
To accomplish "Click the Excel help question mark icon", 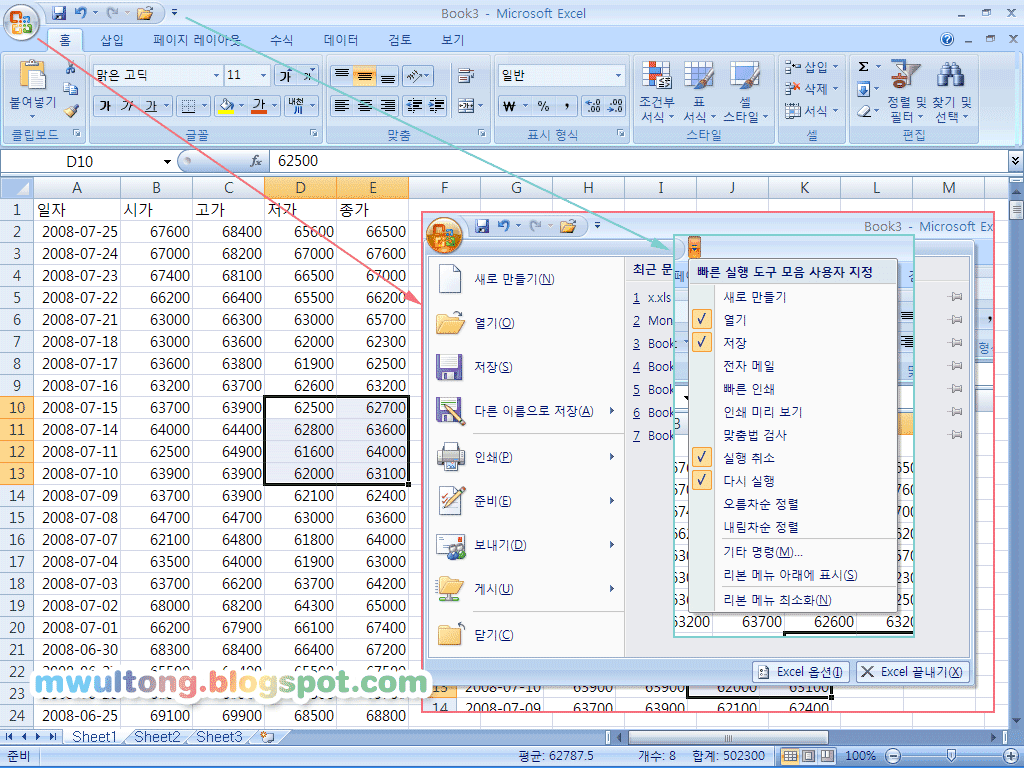I will 947,39.
